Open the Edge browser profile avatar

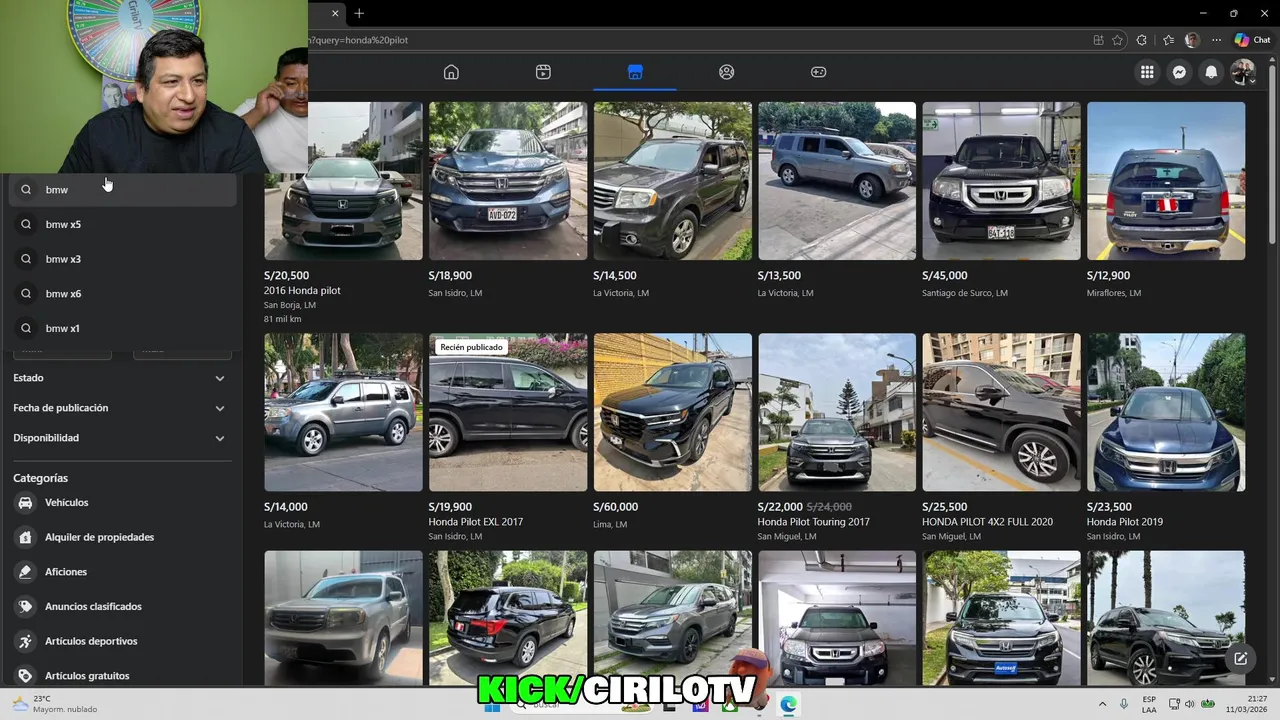1192,40
